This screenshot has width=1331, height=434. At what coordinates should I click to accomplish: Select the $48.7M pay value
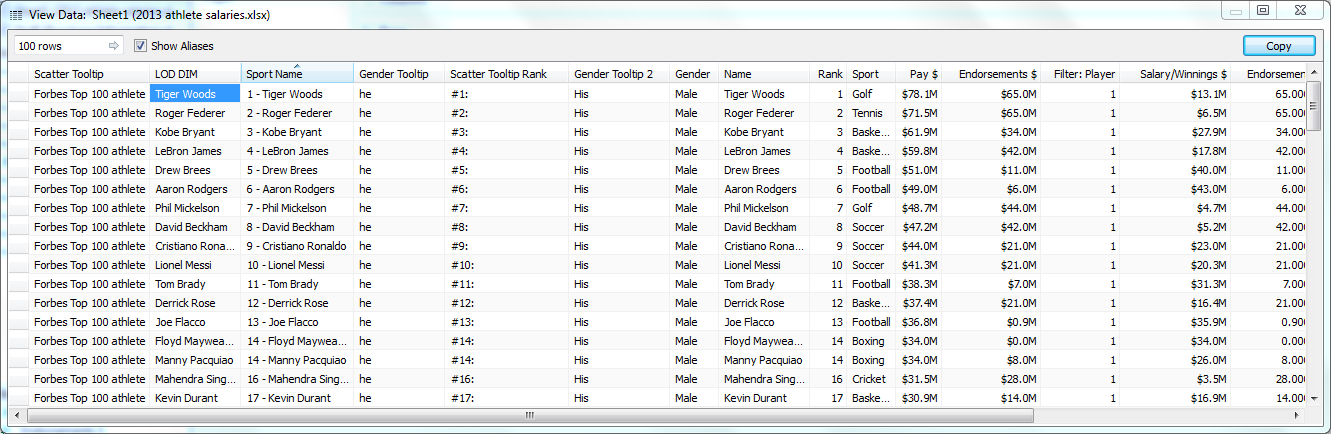919,208
